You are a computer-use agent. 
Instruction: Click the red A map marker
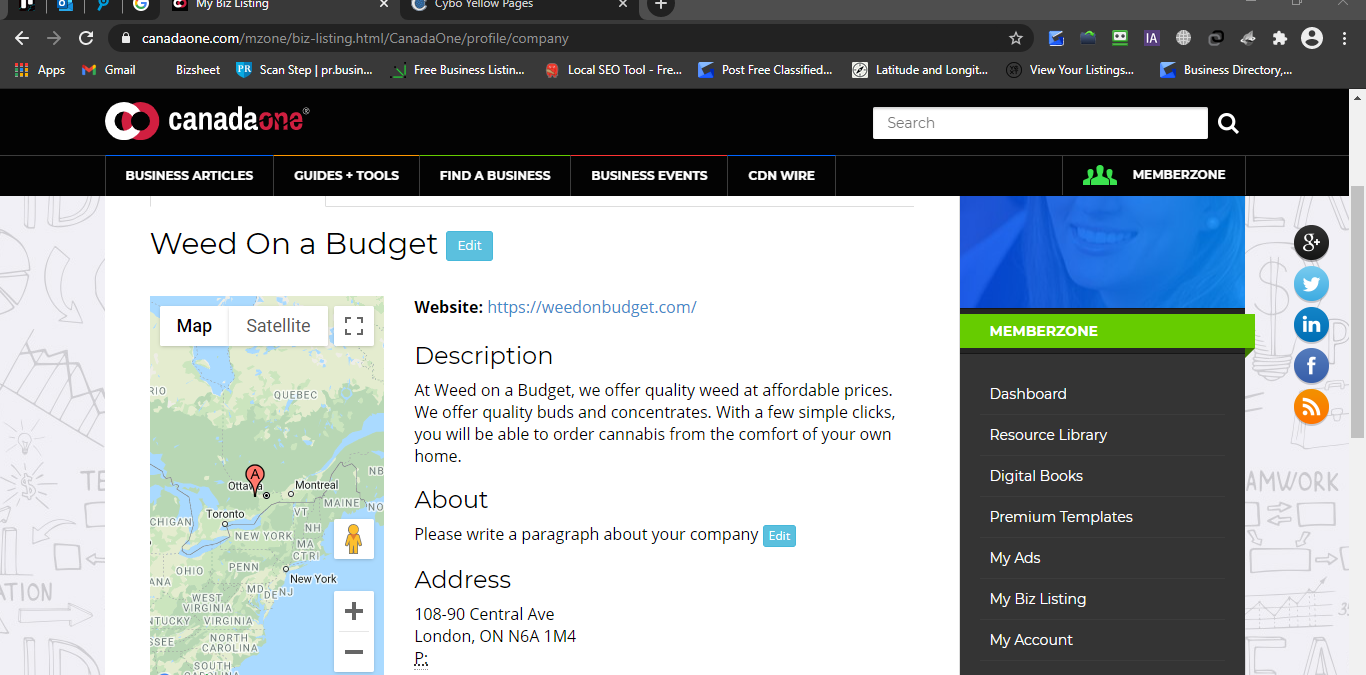coord(255,480)
